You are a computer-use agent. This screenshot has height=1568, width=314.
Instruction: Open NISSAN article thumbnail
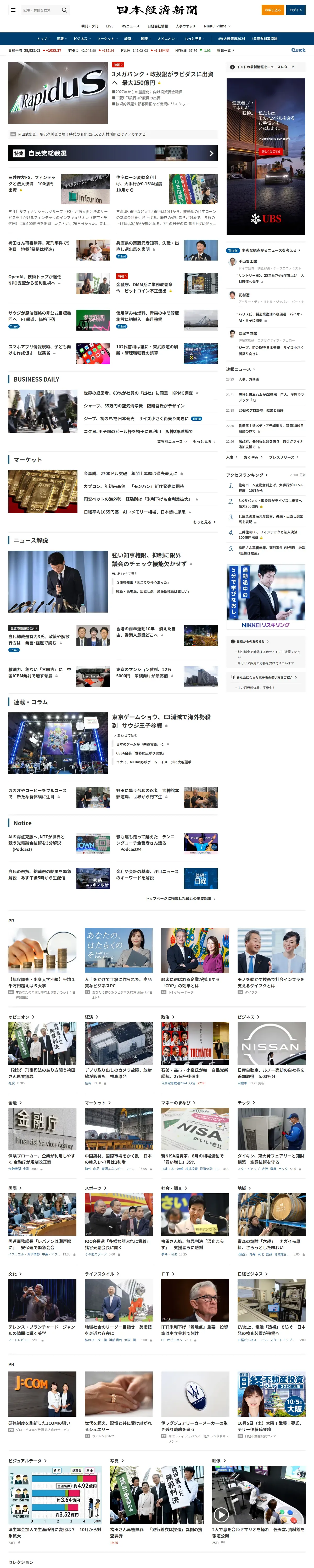(x=271, y=1043)
